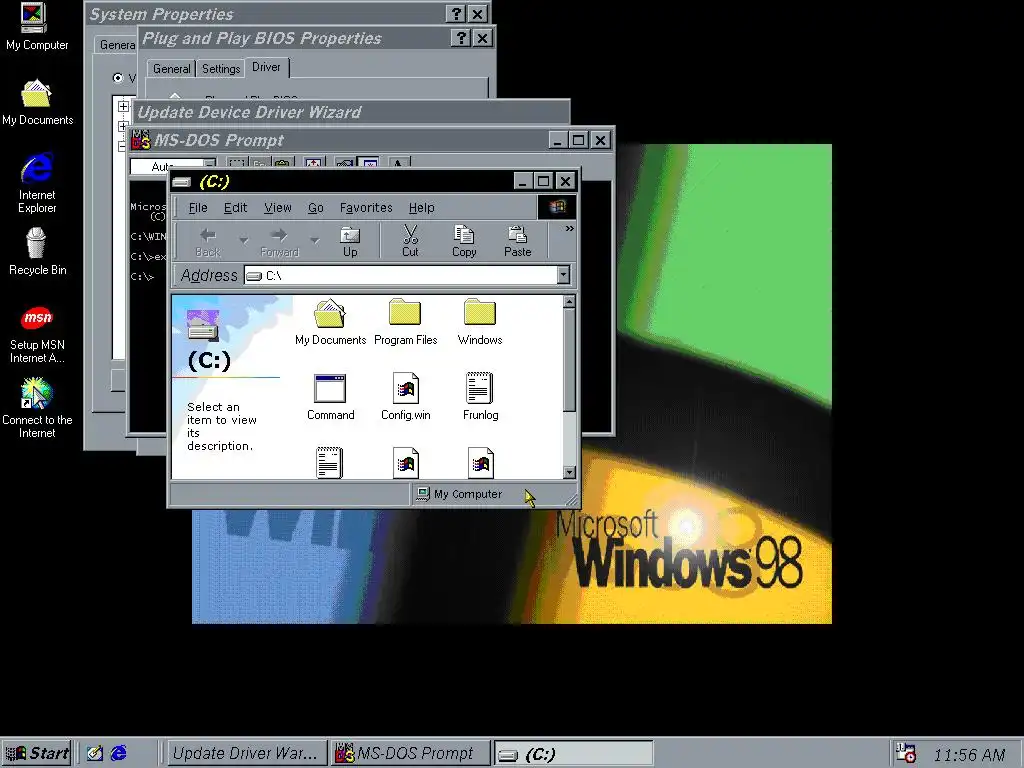Click the full screen toolbar icon in MS-DOS Prompt
Image resolution: width=1024 pixels, height=768 pixels.
point(314,163)
